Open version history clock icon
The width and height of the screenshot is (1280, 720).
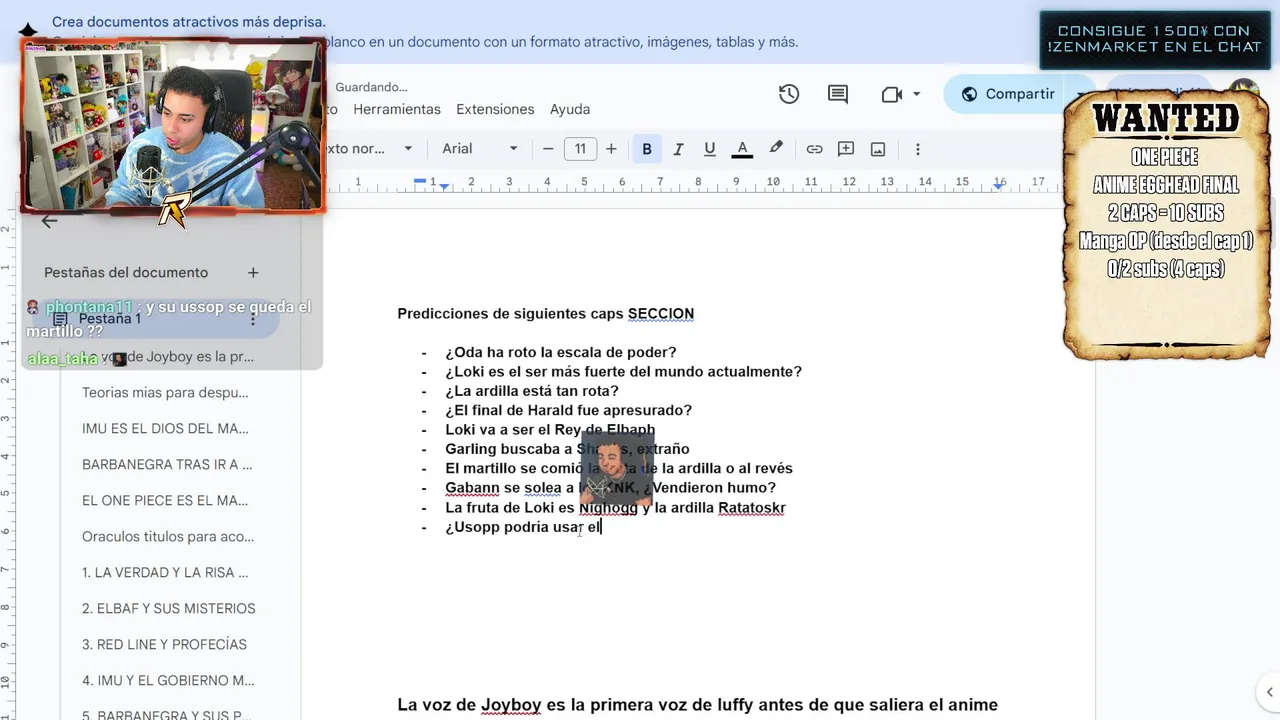pyautogui.click(x=789, y=94)
